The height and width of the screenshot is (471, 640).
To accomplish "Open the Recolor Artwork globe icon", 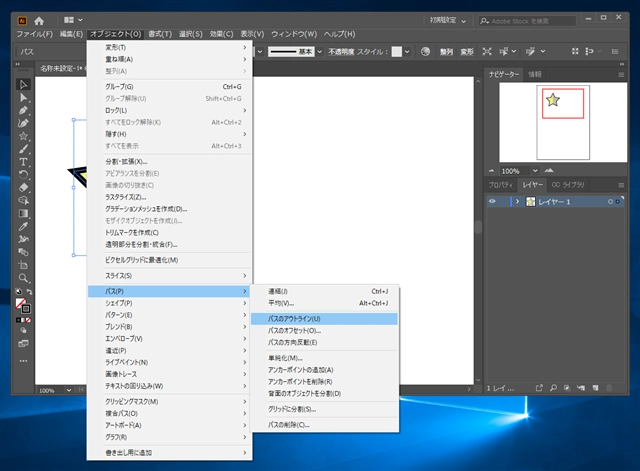I will tap(425, 51).
